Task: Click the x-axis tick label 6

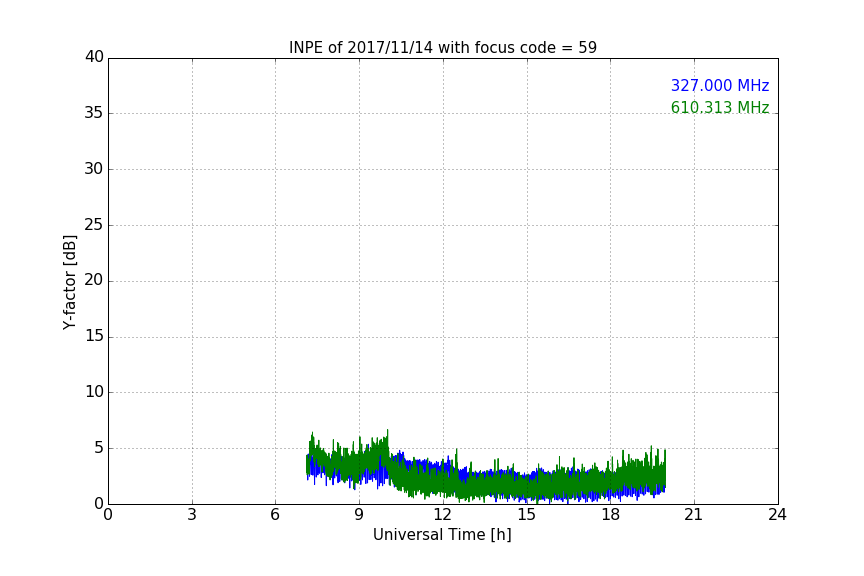Action: tap(275, 515)
